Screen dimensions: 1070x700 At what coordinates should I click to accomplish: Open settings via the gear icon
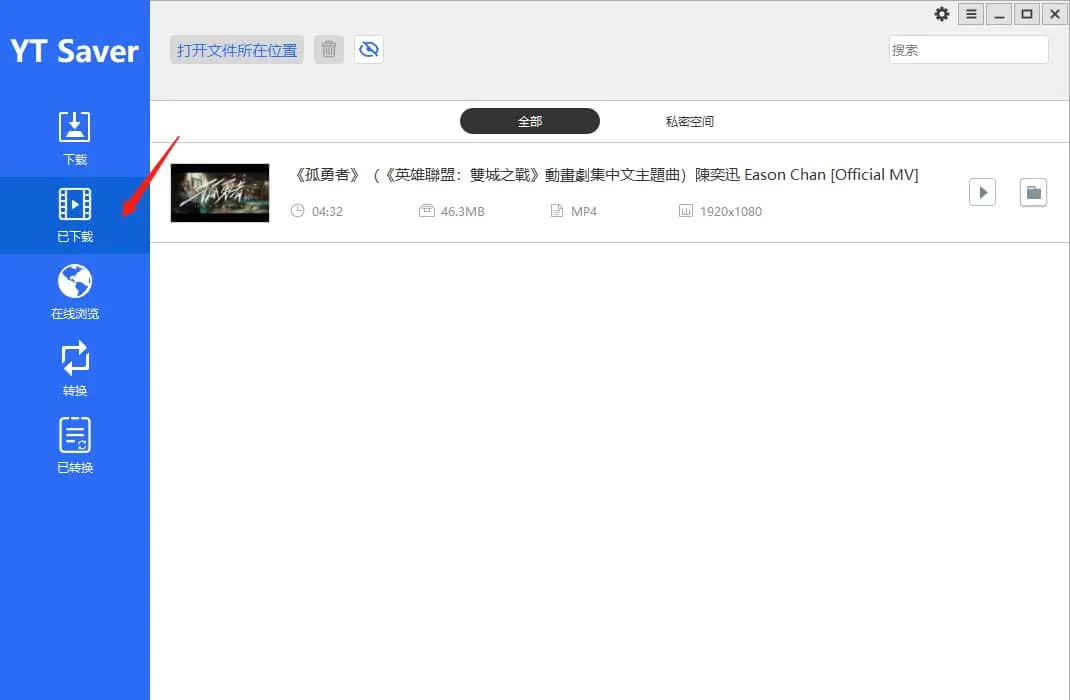(x=942, y=14)
